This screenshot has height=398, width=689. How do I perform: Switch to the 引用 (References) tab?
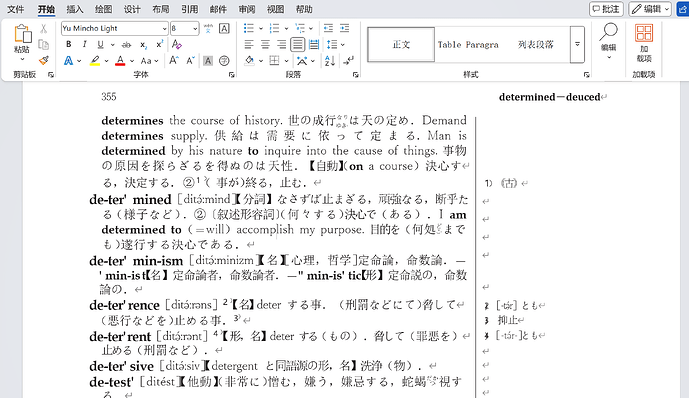pyautogui.click(x=189, y=9)
